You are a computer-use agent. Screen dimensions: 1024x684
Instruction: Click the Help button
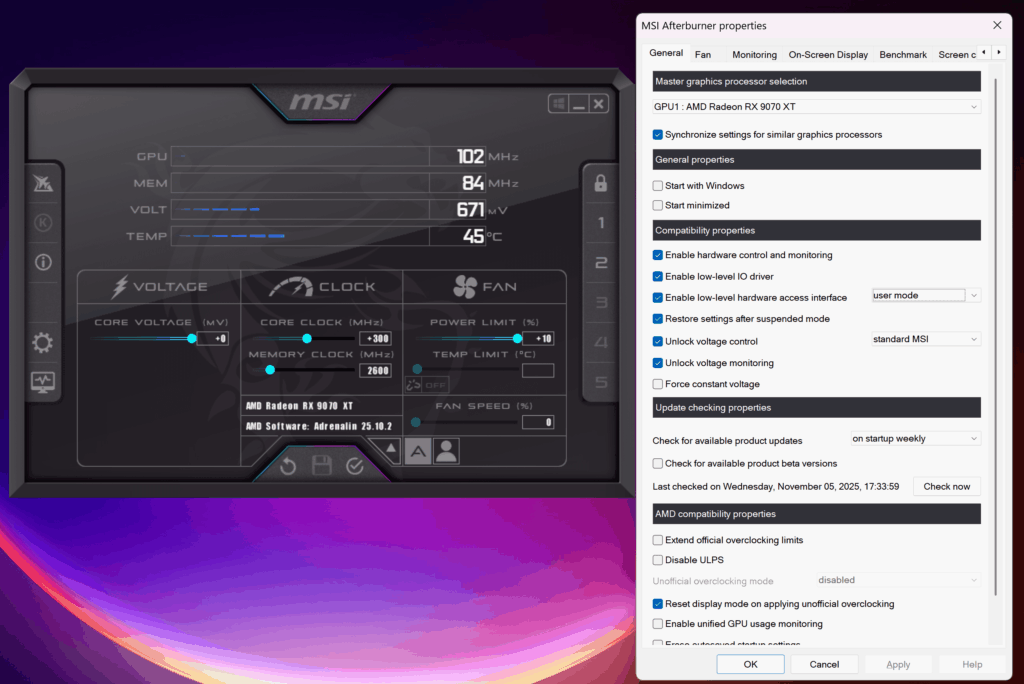click(972, 664)
